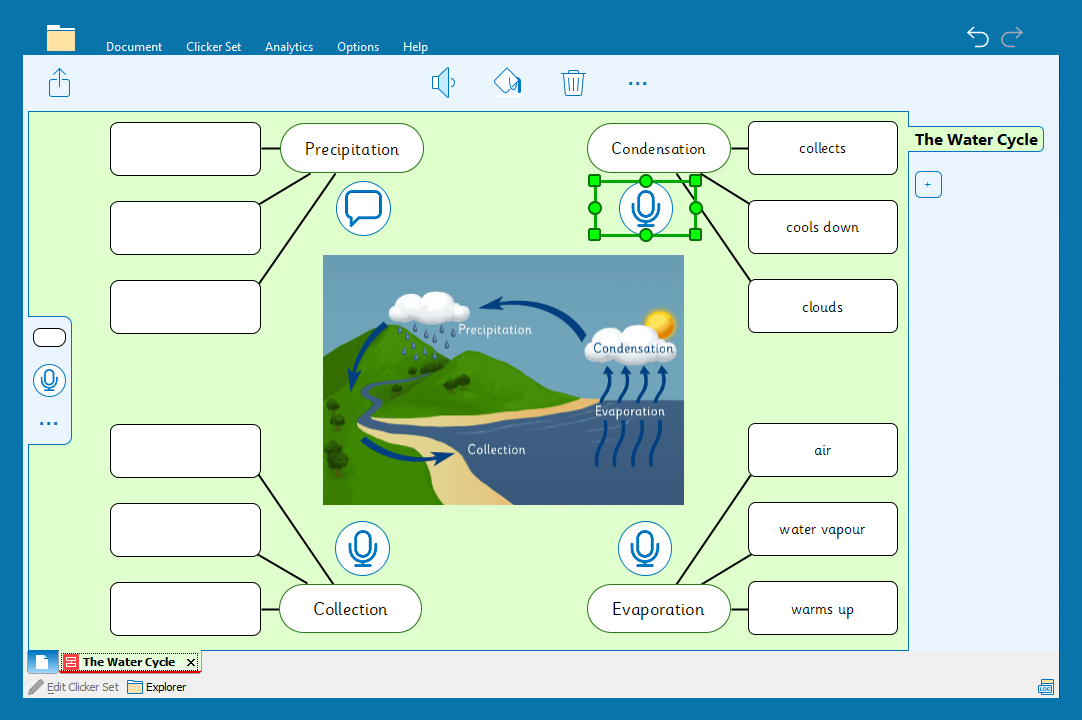Close The Water Cycle tab

(191, 662)
